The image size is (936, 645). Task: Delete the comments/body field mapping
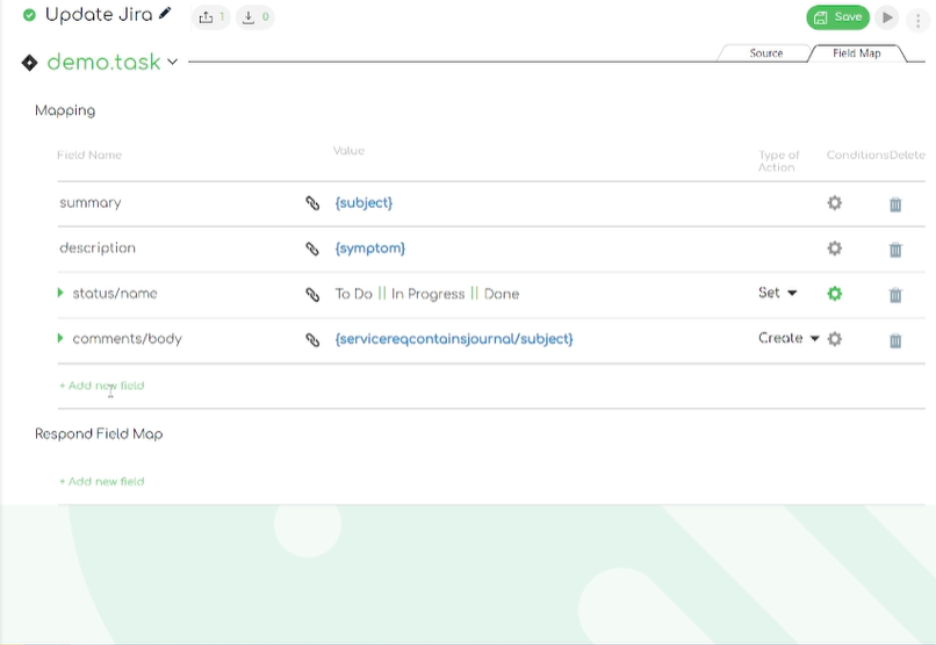click(x=895, y=339)
